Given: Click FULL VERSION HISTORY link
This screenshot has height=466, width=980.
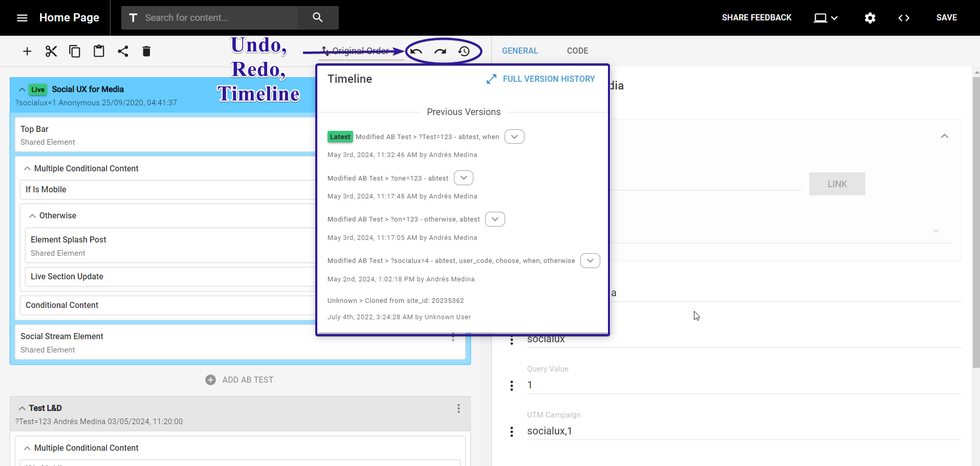Looking at the screenshot, I should (540, 79).
